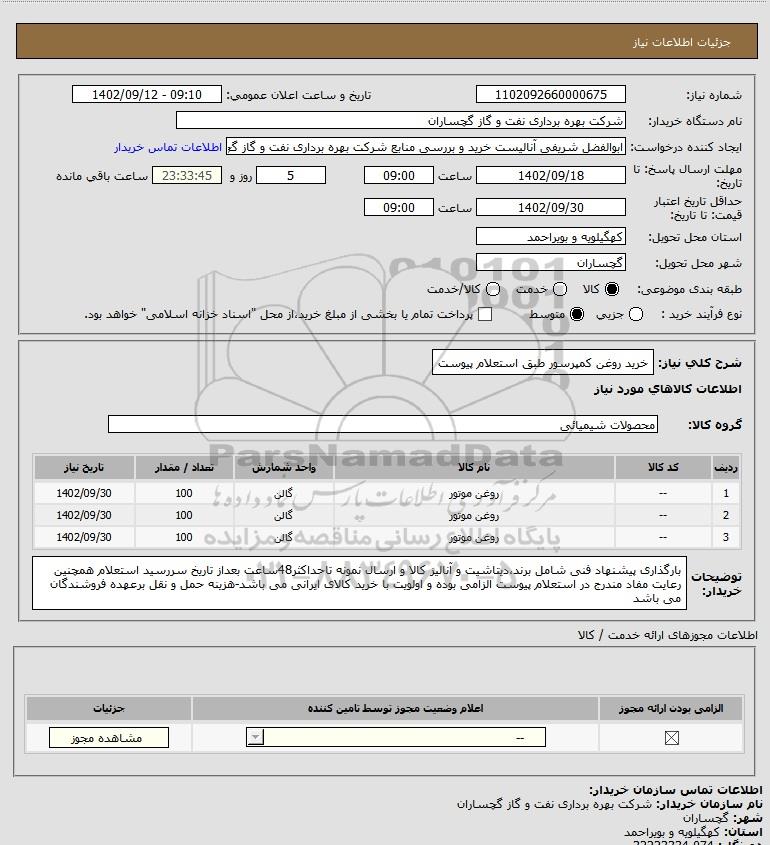Choose the جزیی purchase process option
770x845 pixels.
636,315
